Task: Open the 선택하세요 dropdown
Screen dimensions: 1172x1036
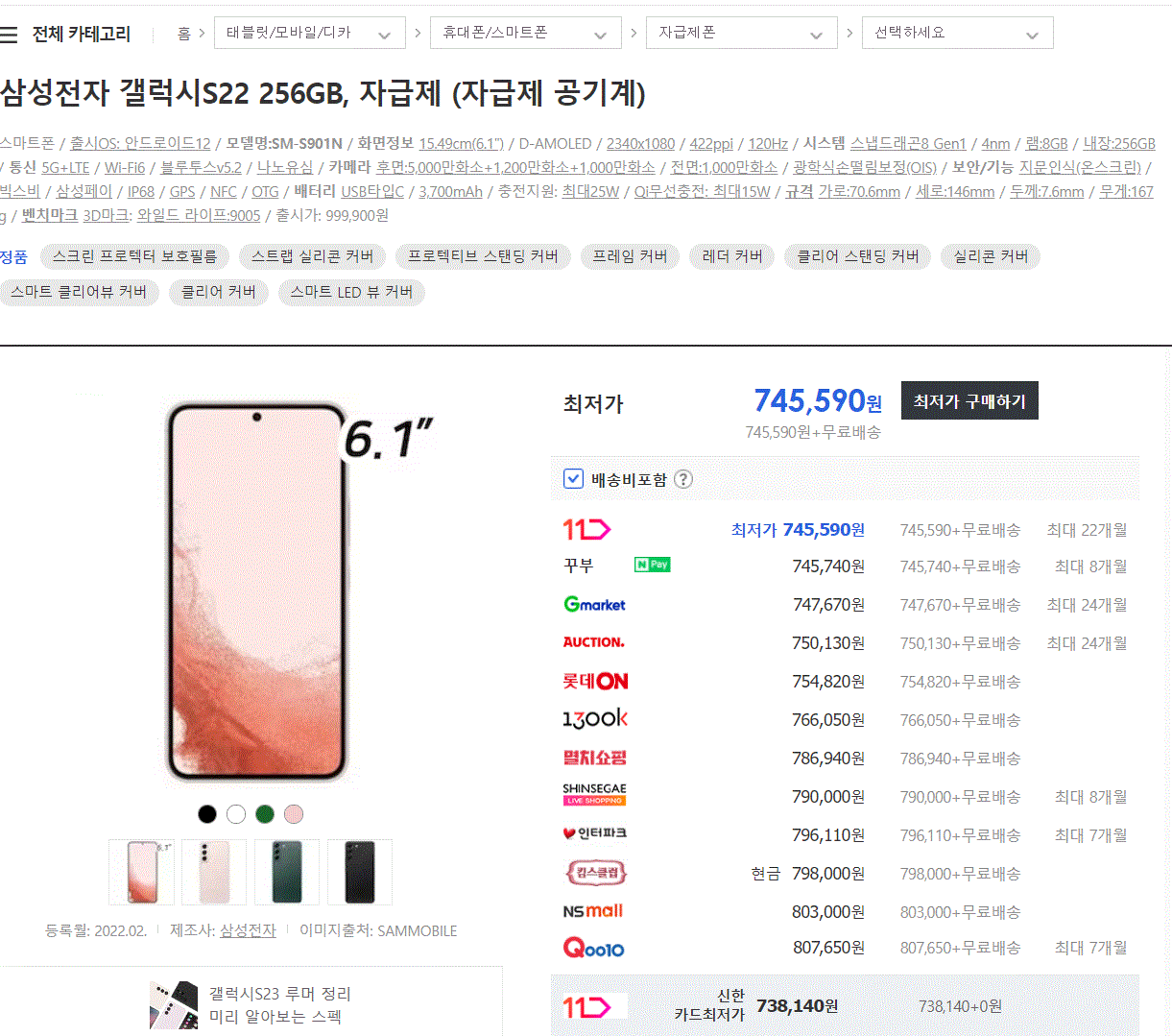Action: [x=957, y=33]
